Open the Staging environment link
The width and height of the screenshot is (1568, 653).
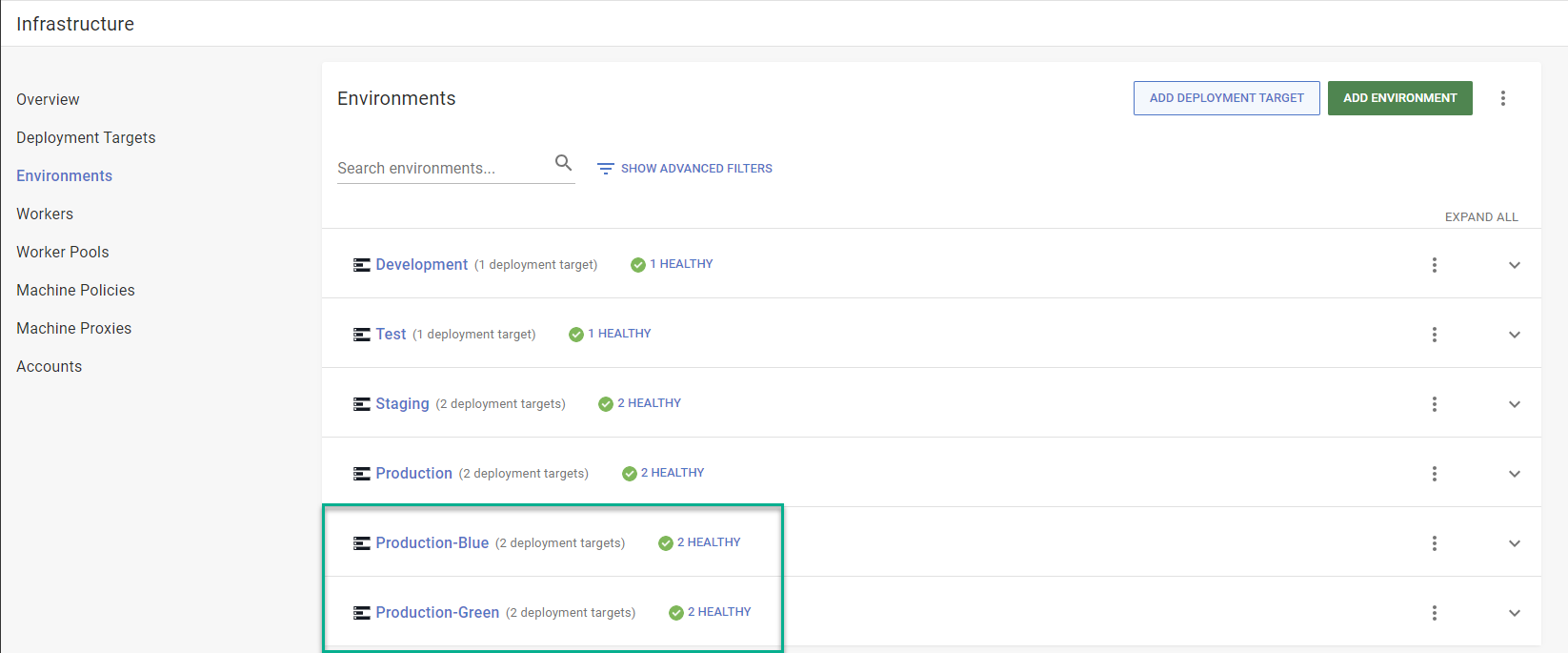point(402,404)
